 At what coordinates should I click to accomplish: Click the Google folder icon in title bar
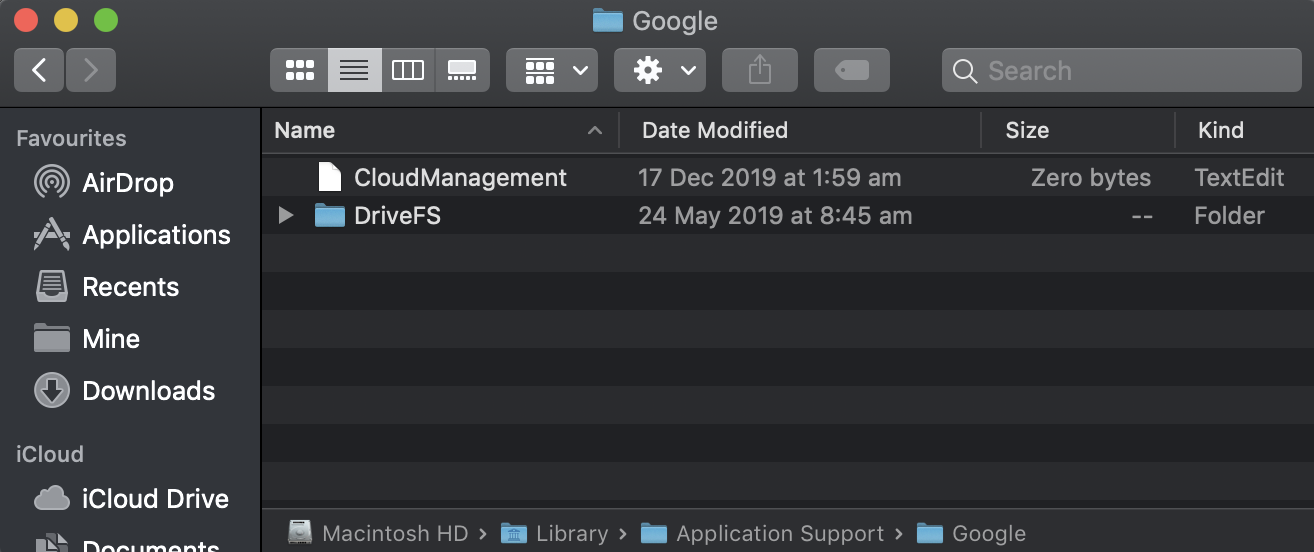click(608, 20)
